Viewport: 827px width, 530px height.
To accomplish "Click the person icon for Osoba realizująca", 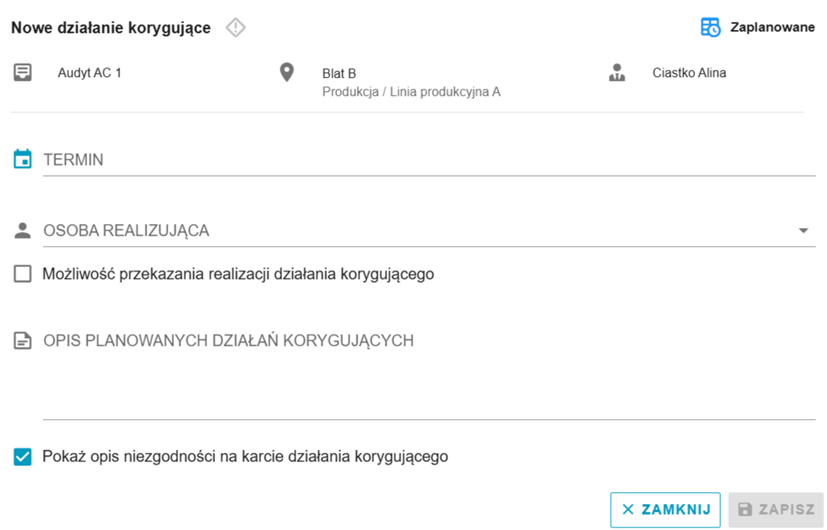I will tap(23, 230).
